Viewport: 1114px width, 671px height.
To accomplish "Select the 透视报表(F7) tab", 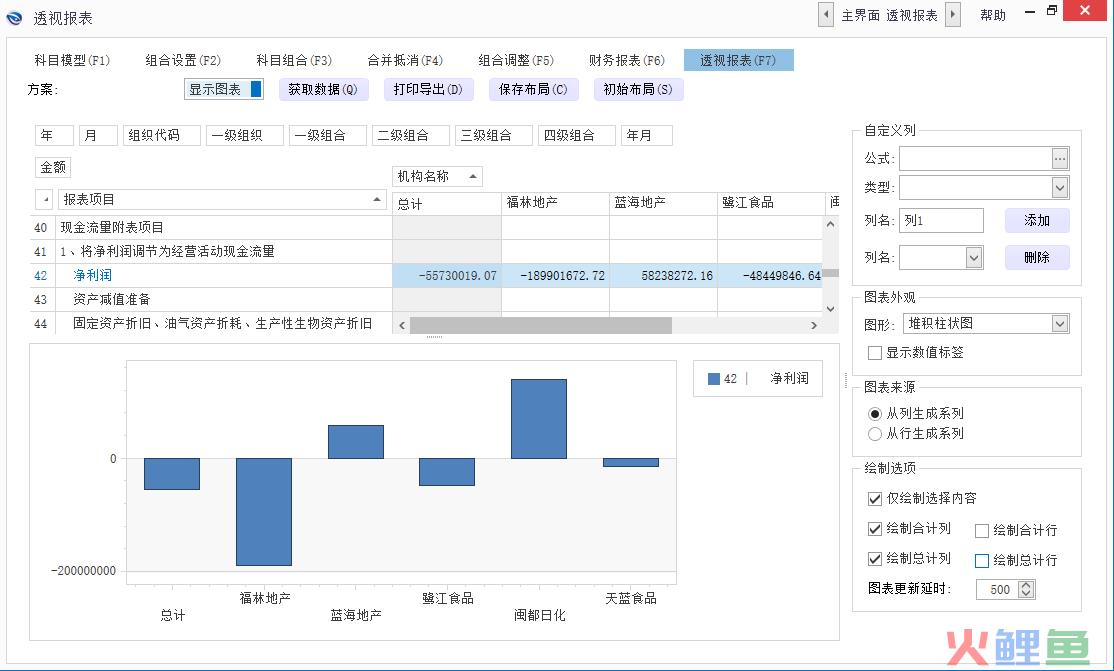I will [x=738, y=60].
